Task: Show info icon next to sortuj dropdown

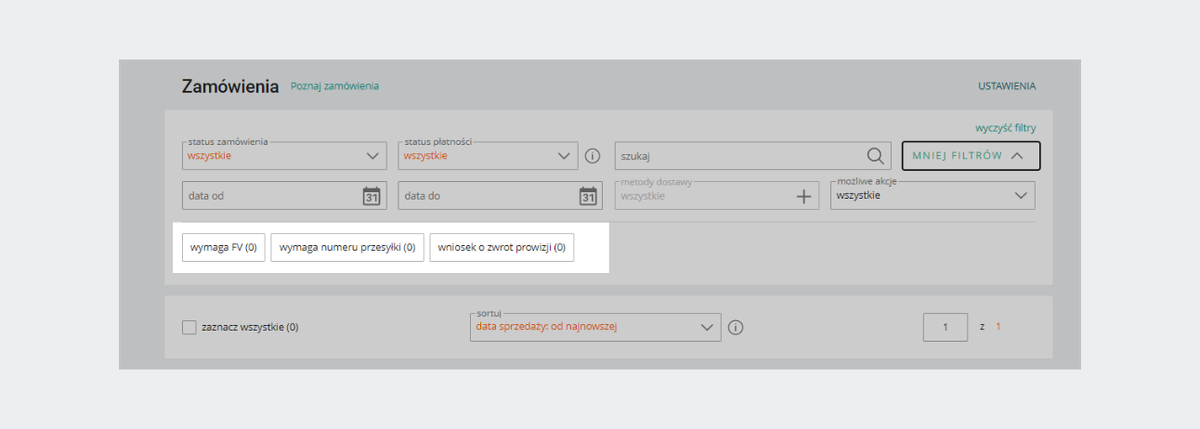Action: [x=735, y=327]
